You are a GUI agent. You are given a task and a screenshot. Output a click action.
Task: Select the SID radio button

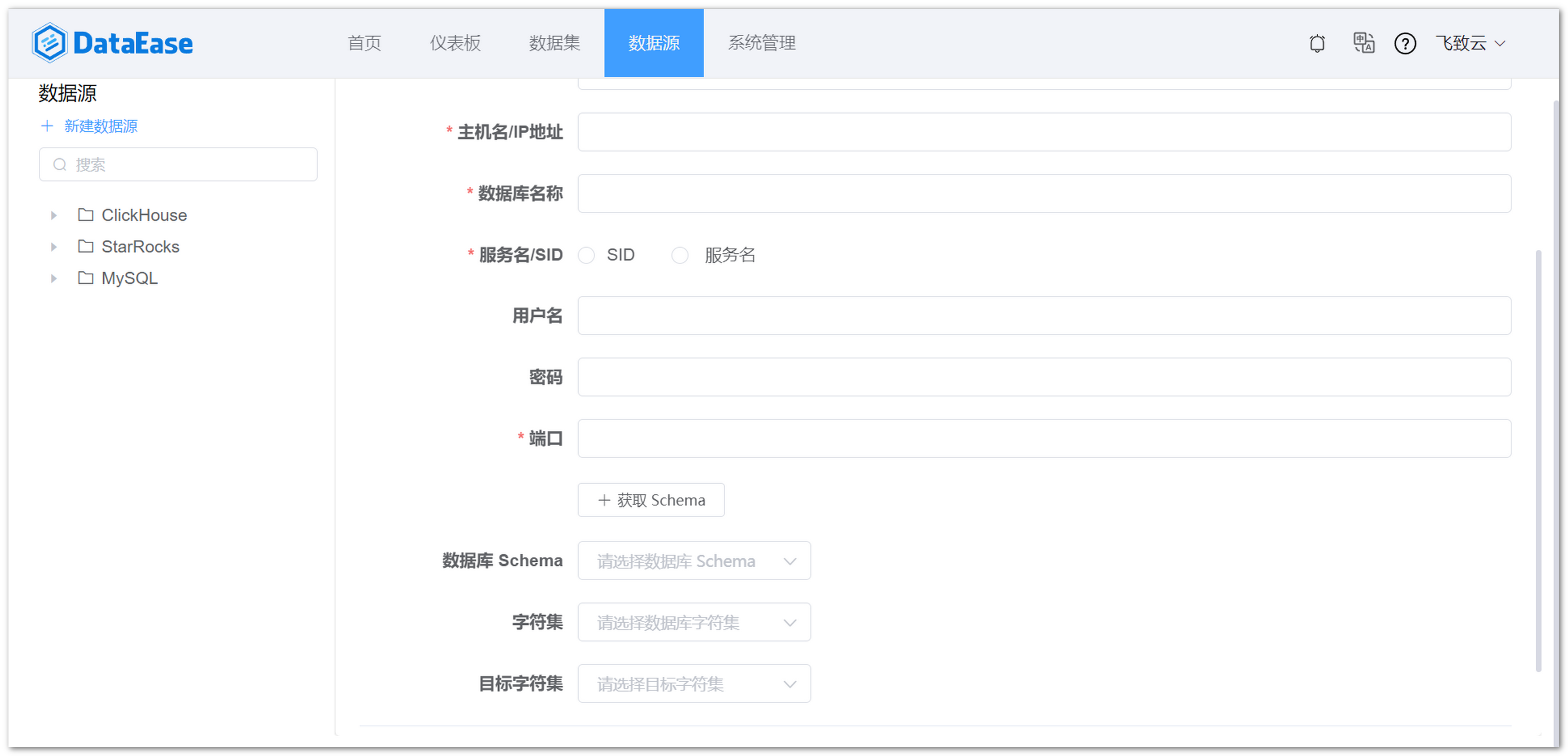(x=586, y=255)
